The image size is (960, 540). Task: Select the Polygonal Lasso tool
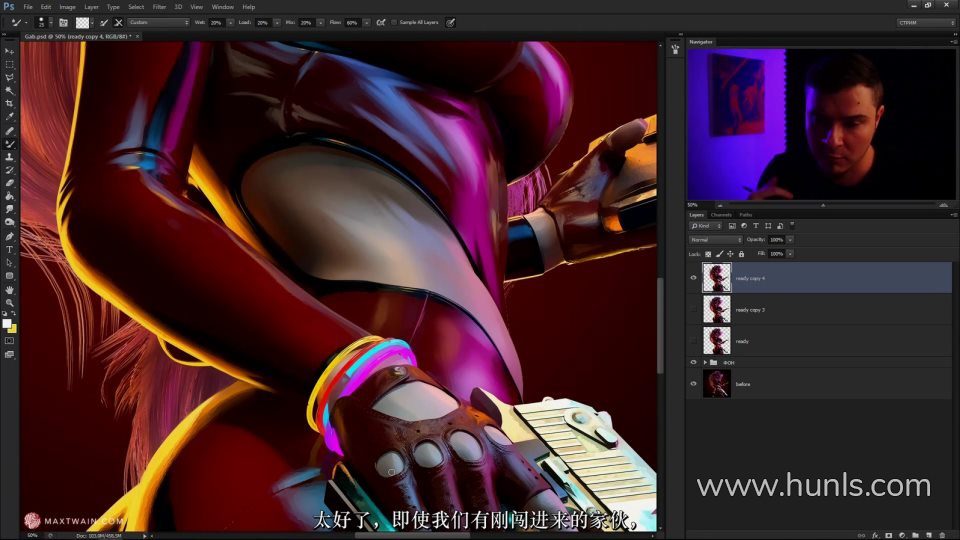click(9, 78)
